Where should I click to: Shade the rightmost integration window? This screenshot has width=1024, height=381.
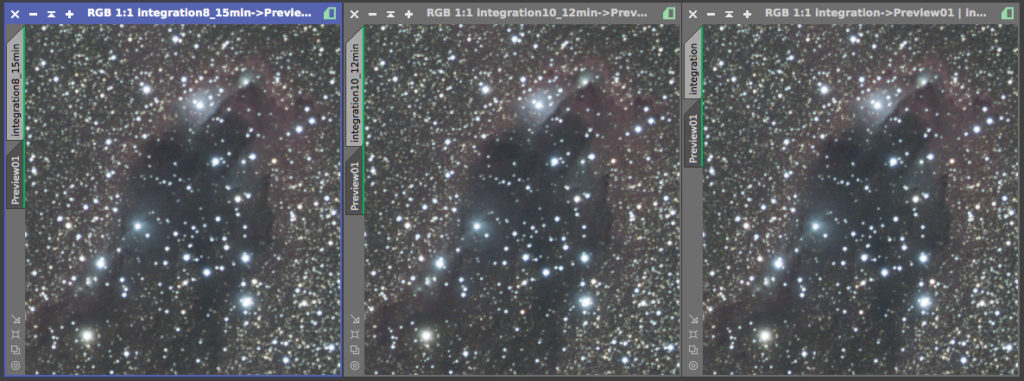pyautogui.click(x=729, y=14)
